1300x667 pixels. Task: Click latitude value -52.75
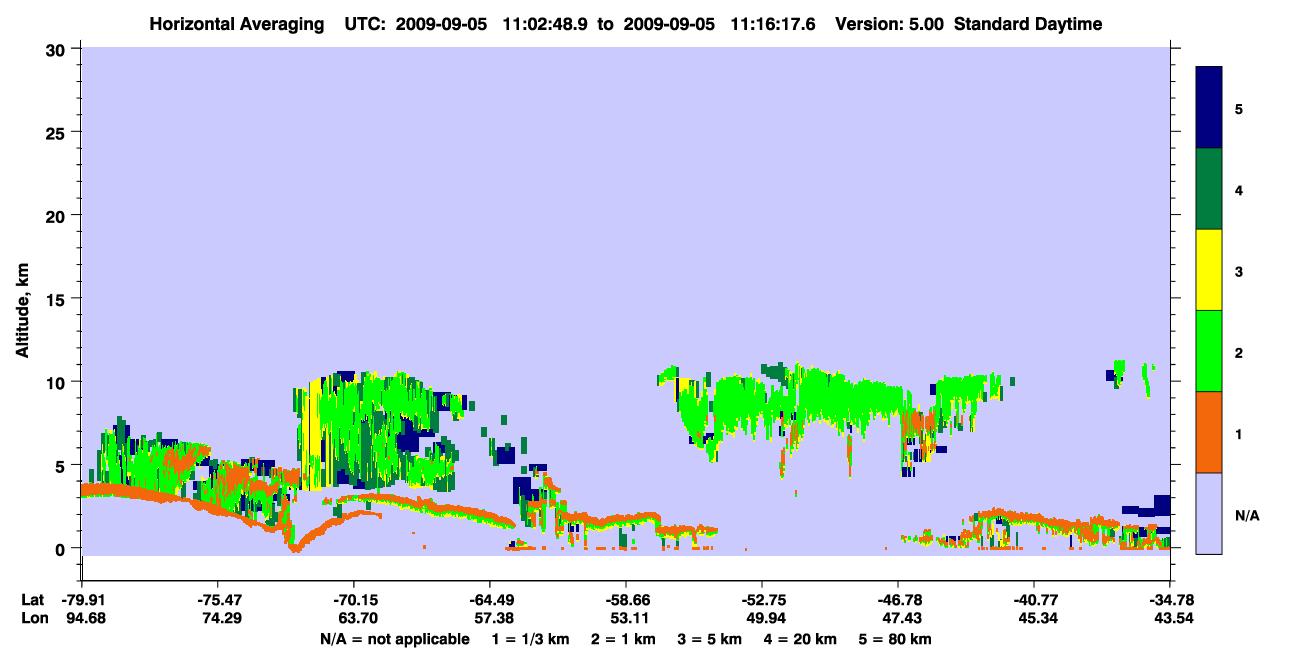click(761, 601)
